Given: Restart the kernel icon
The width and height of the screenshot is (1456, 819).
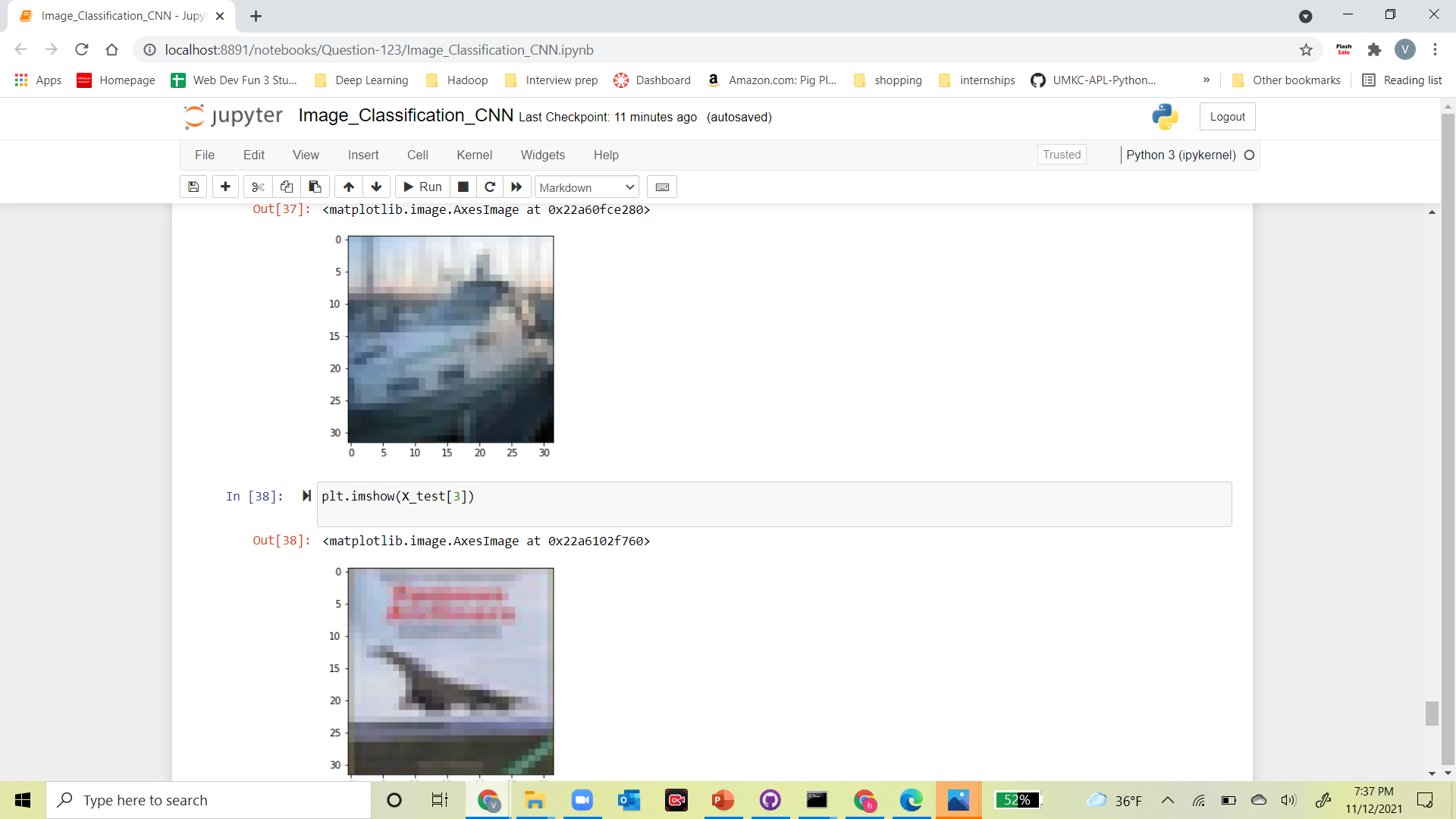Looking at the screenshot, I should pyautogui.click(x=490, y=187).
